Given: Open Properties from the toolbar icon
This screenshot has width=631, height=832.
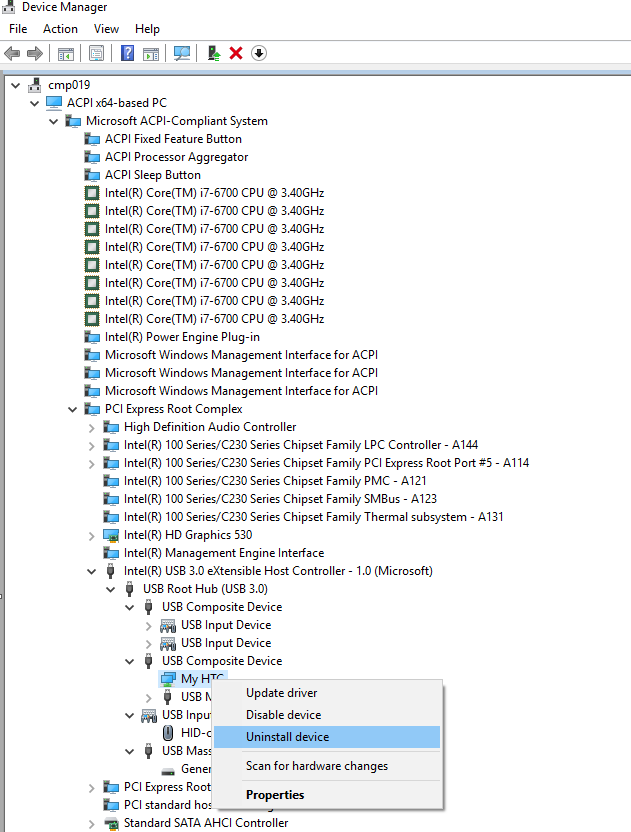Looking at the screenshot, I should pyautogui.click(x=97, y=53).
